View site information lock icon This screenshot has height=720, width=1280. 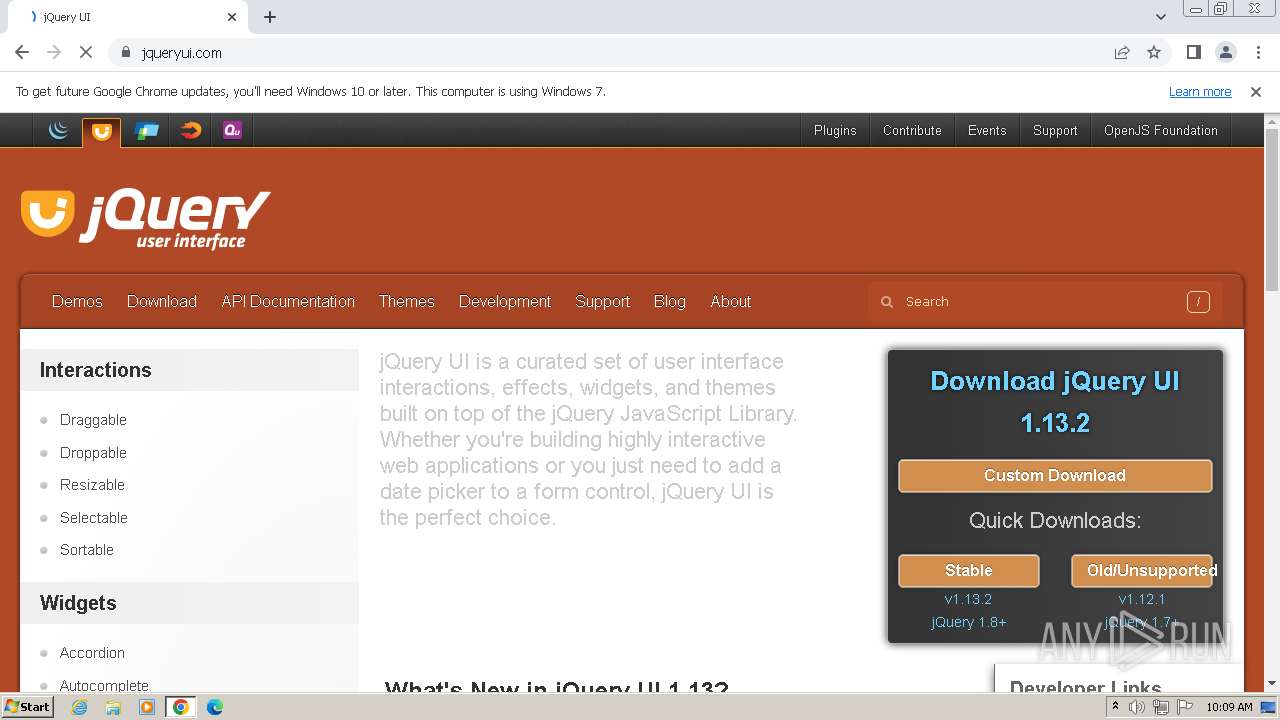[x=125, y=52]
